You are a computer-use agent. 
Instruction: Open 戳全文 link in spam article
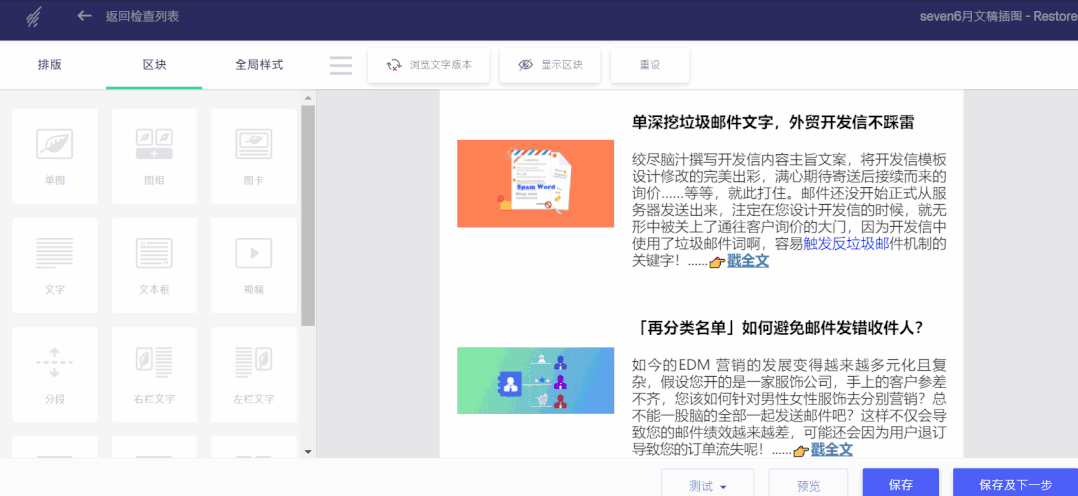(748, 261)
